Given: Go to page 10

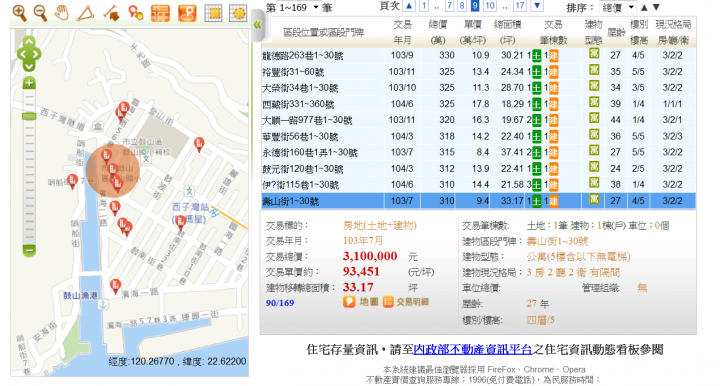Looking at the screenshot, I should pos(490,6).
